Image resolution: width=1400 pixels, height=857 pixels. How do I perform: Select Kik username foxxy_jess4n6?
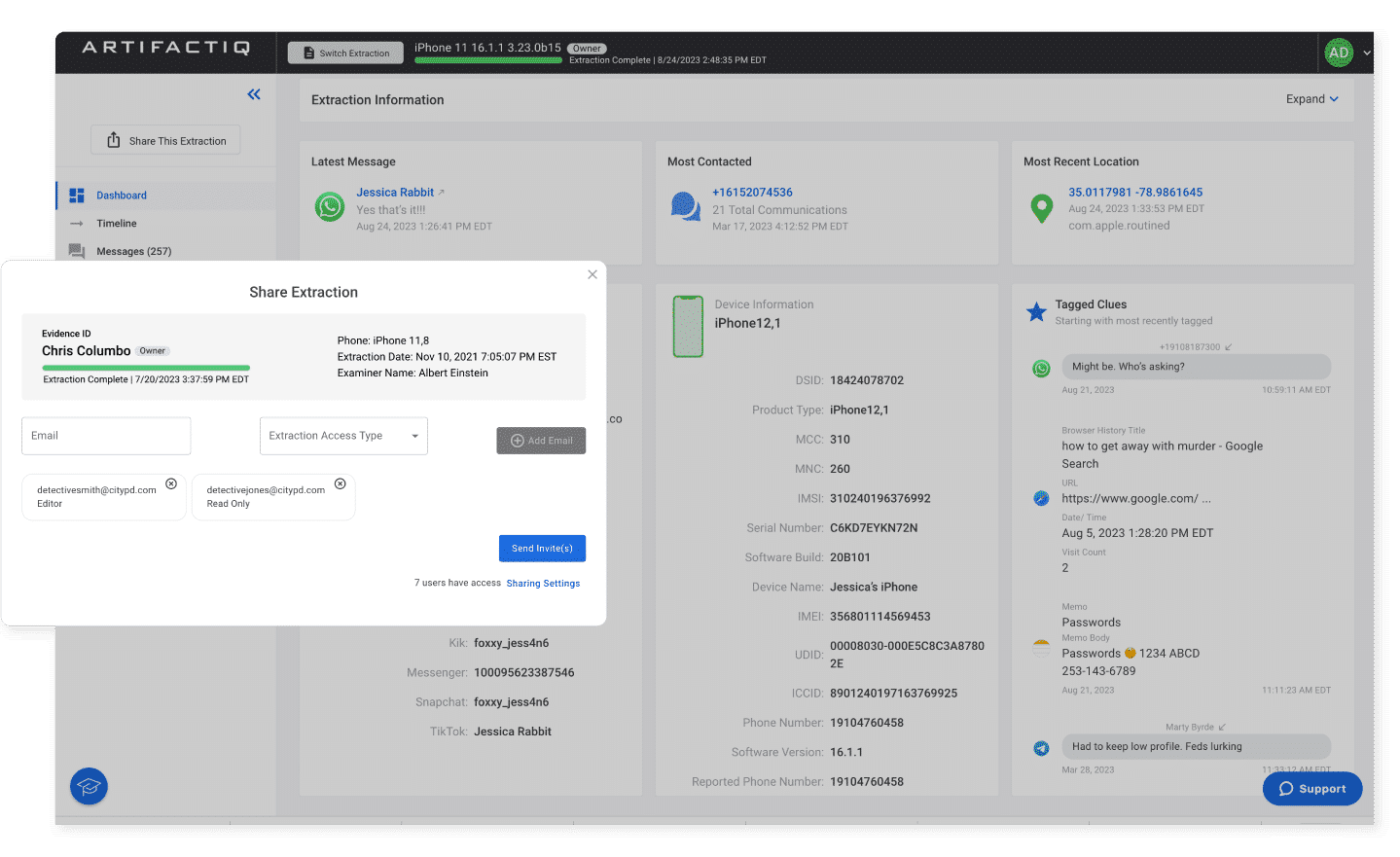511,643
